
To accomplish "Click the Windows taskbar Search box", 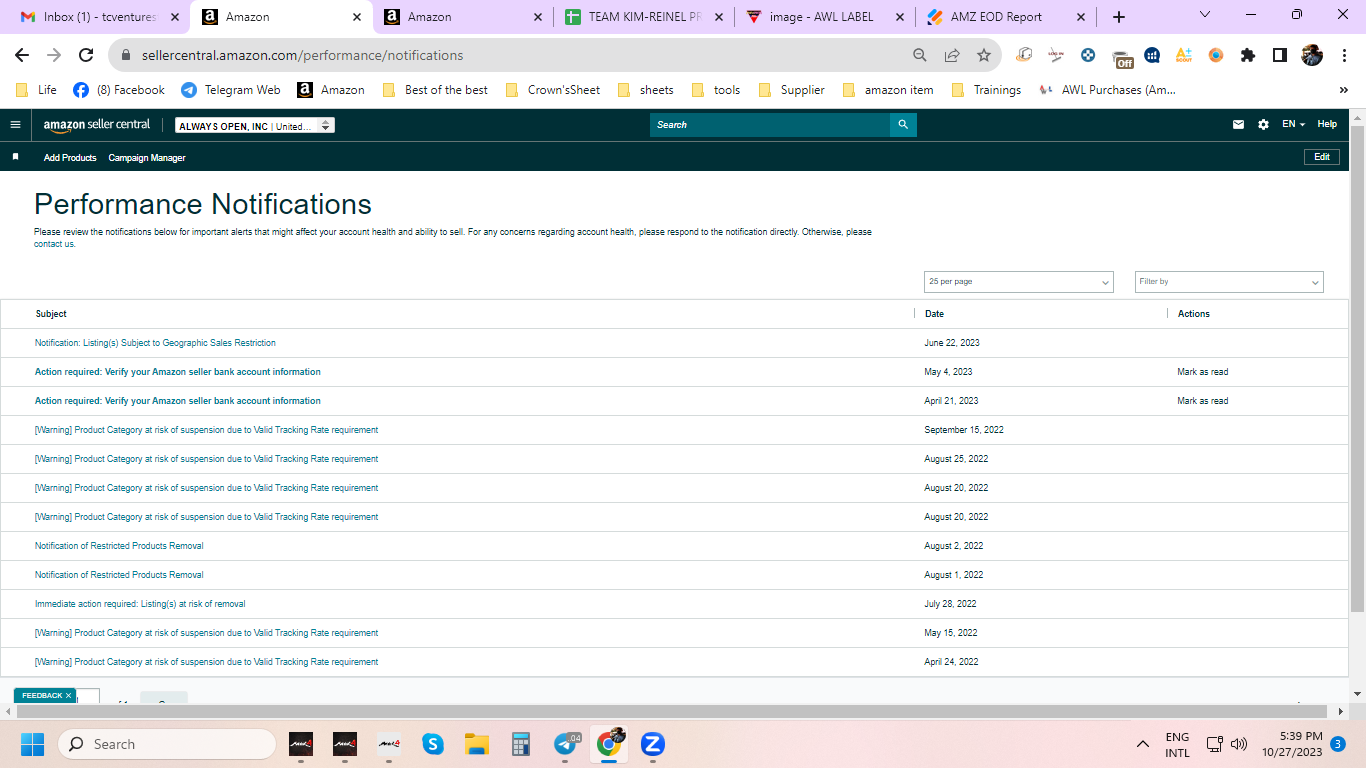I will 167,744.
